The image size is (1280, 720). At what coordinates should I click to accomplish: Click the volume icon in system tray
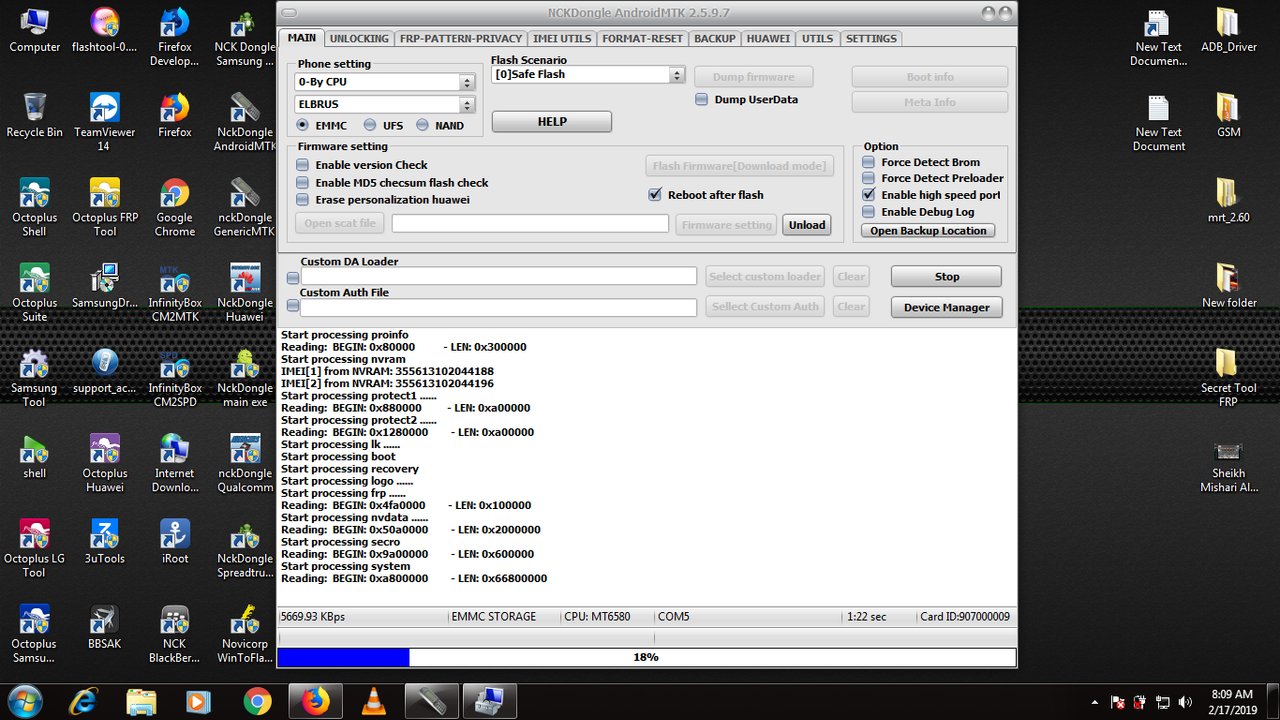click(1186, 702)
